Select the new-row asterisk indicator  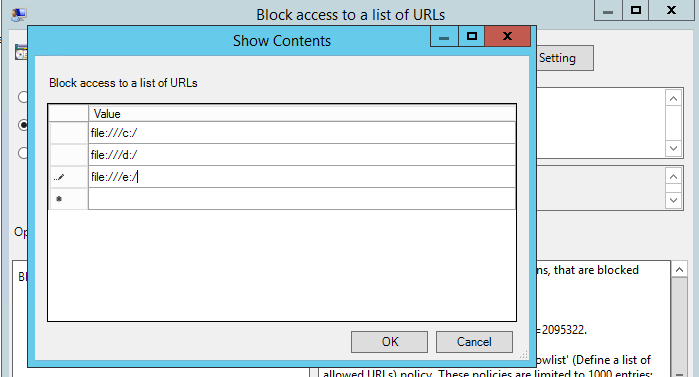(x=68, y=199)
